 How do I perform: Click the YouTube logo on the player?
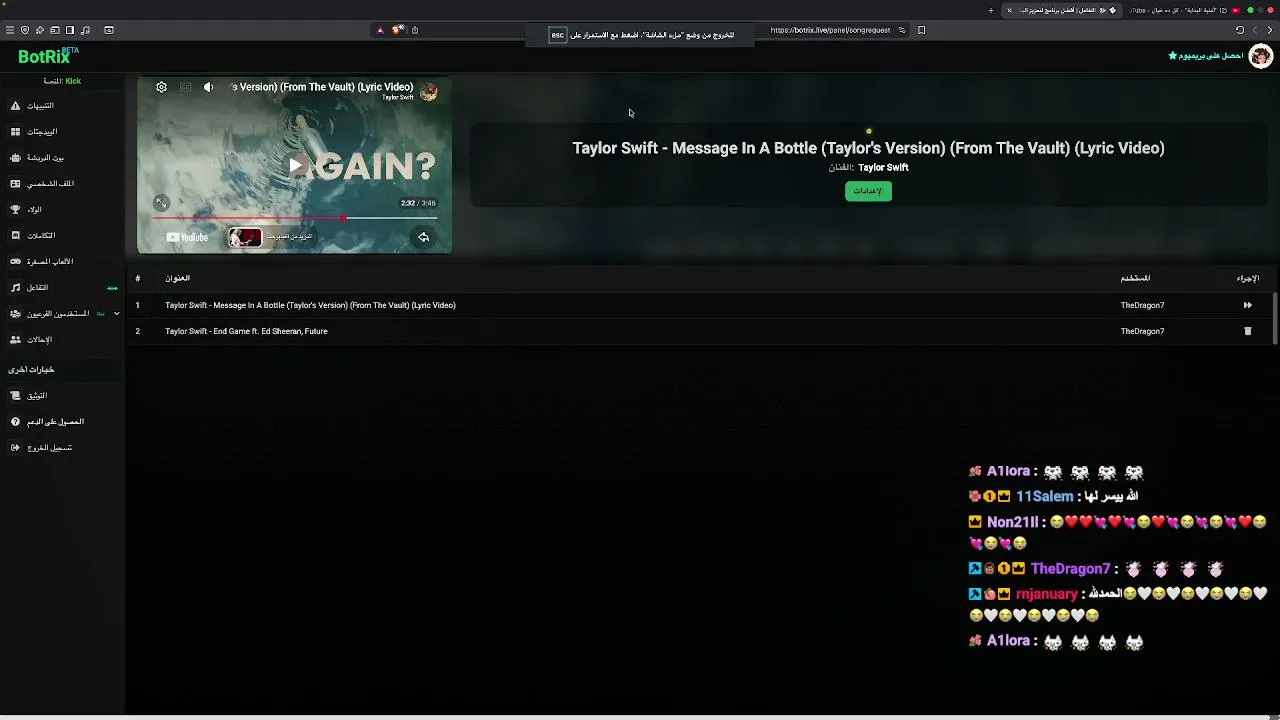(187, 237)
